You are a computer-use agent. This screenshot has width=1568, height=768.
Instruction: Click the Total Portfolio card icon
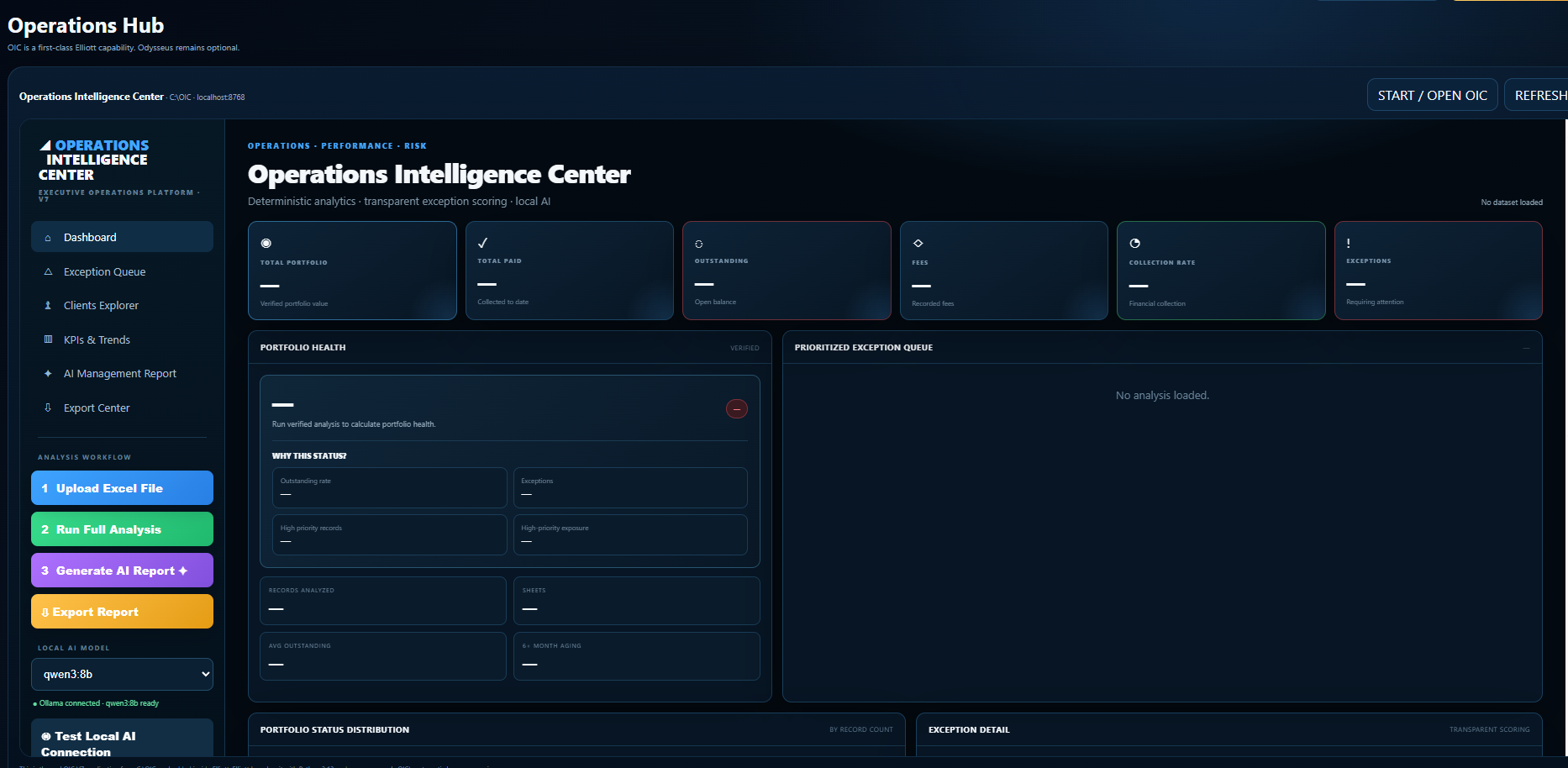266,243
